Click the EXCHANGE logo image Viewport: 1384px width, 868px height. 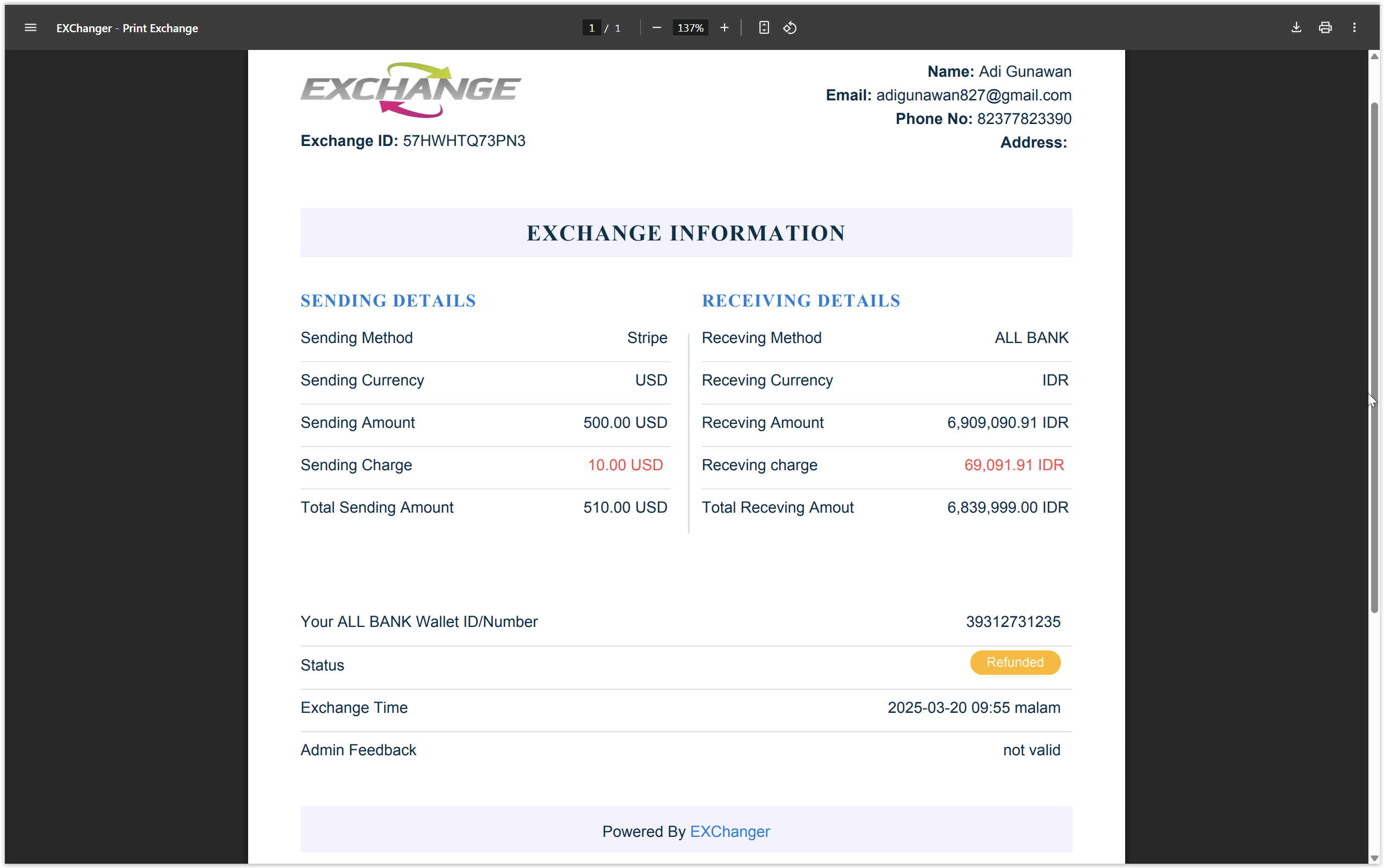click(x=411, y=90)
